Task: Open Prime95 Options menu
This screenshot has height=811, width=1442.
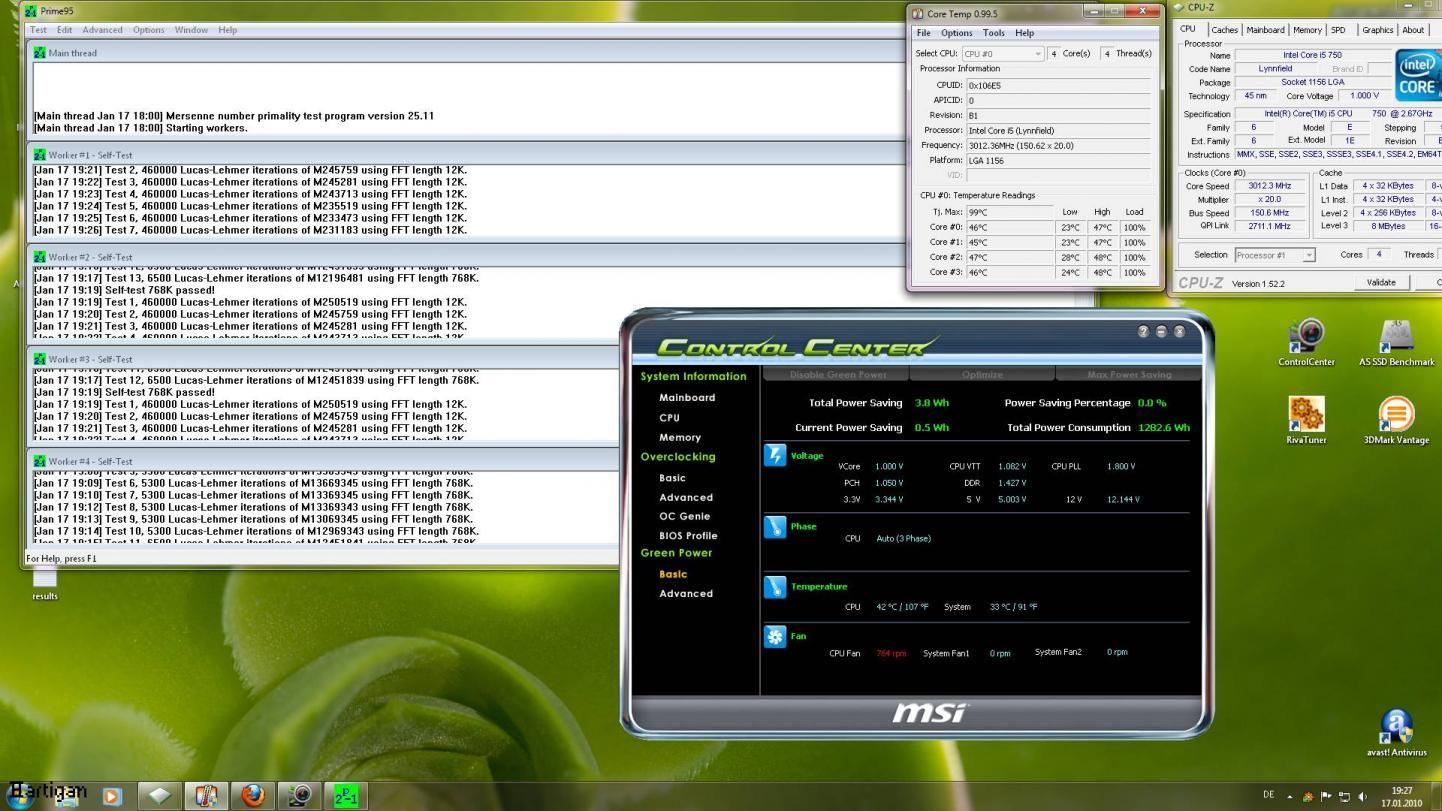Action: (148, 30)
